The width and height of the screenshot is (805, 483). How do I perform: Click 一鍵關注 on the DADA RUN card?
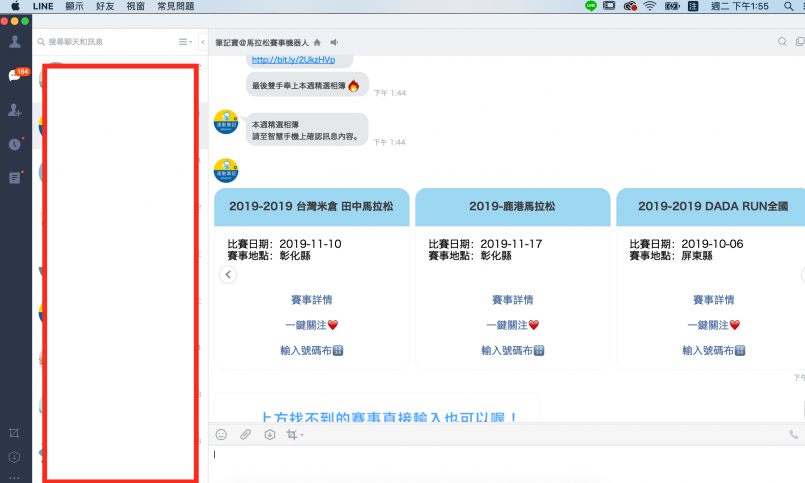(714, 325)
